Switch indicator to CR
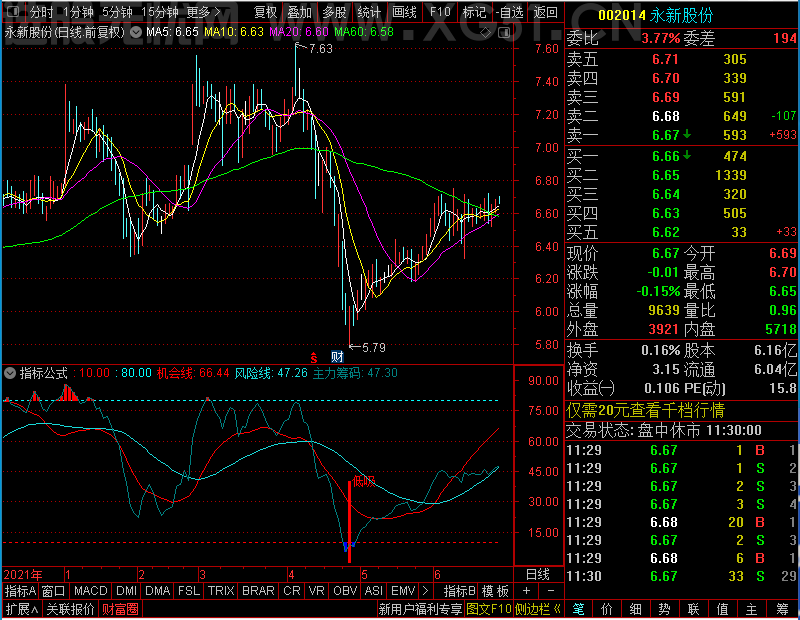800x620 pixels. click(x=292, y=591)
